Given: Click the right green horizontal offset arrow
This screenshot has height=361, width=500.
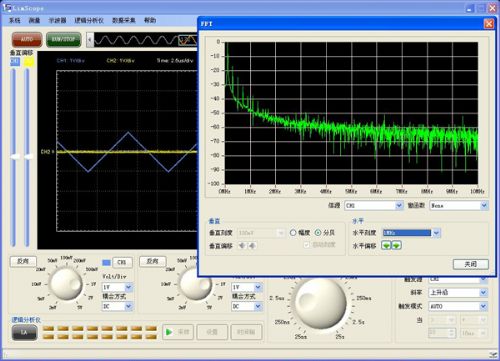Looking at the screenshot, I should point(396,246).
